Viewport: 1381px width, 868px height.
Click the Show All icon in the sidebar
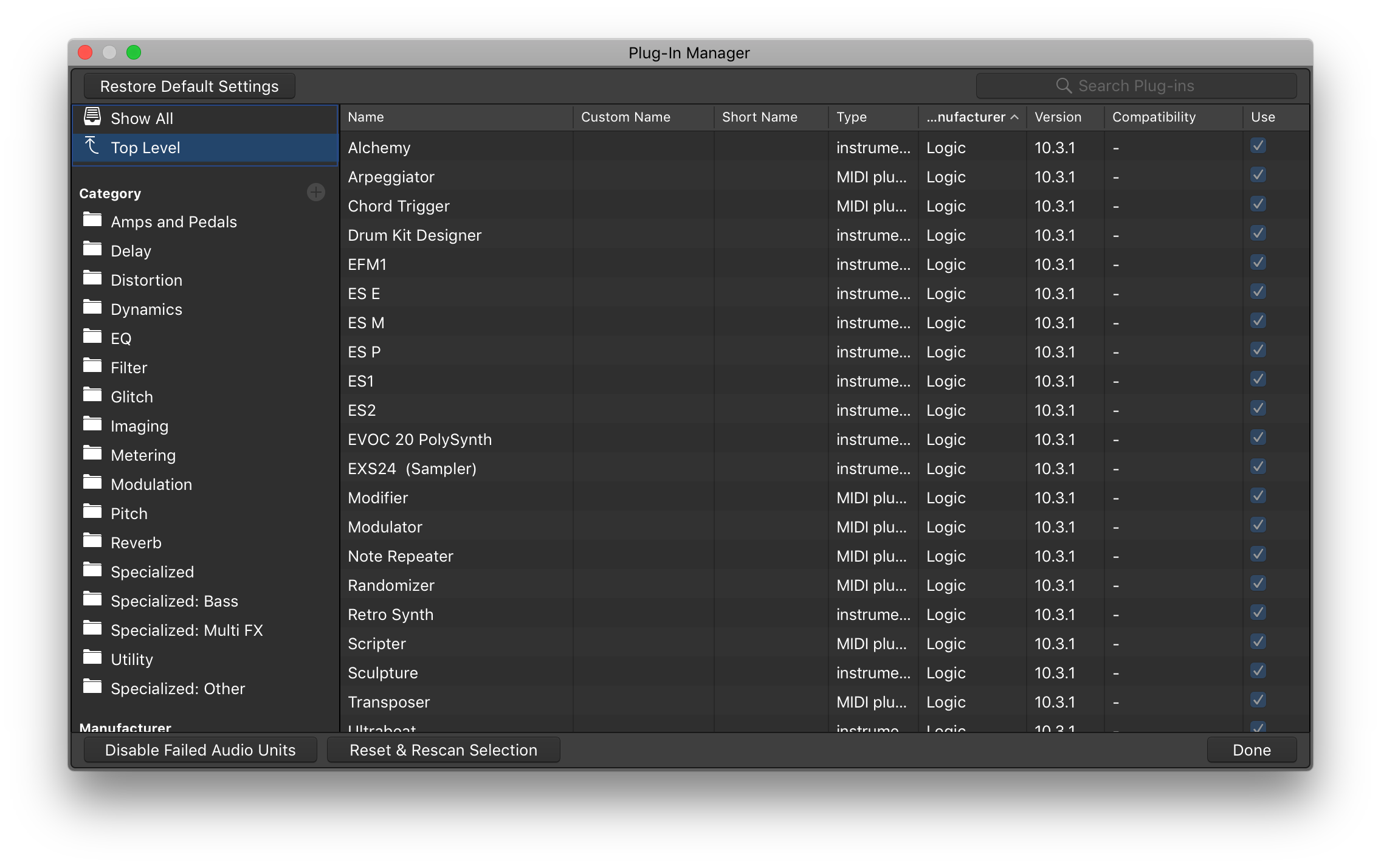click(x=92, y=117)
